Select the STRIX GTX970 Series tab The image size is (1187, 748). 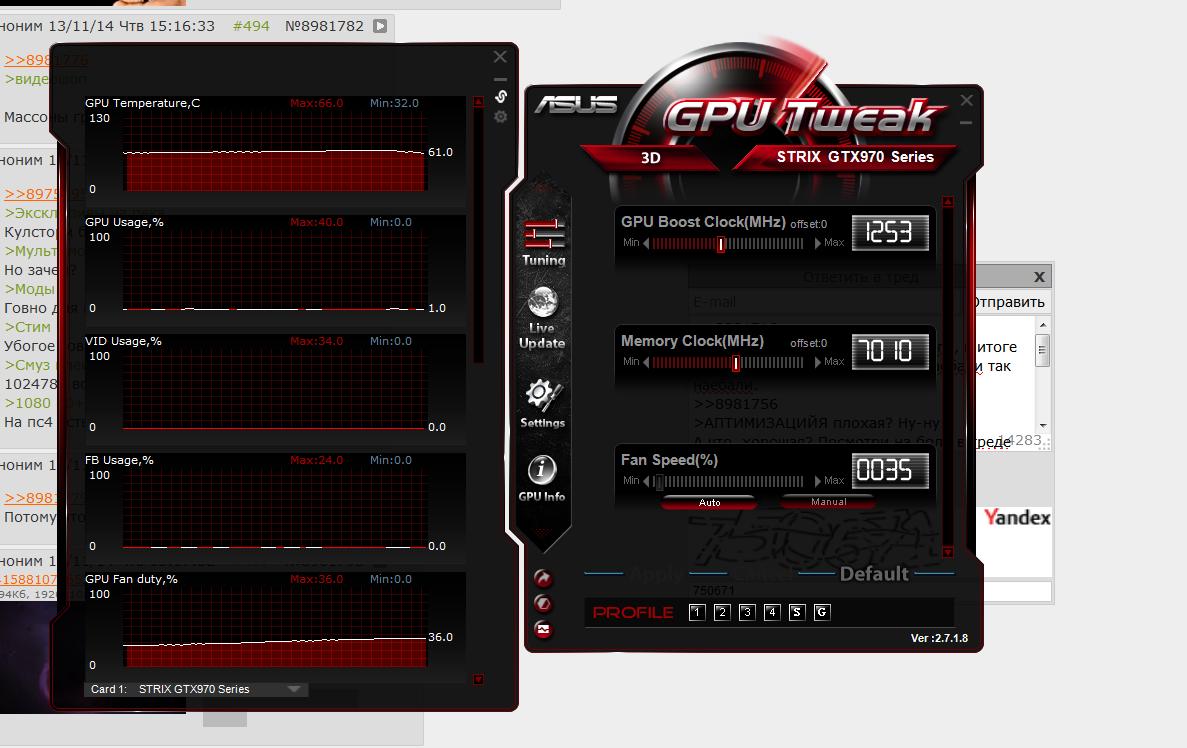855,157
